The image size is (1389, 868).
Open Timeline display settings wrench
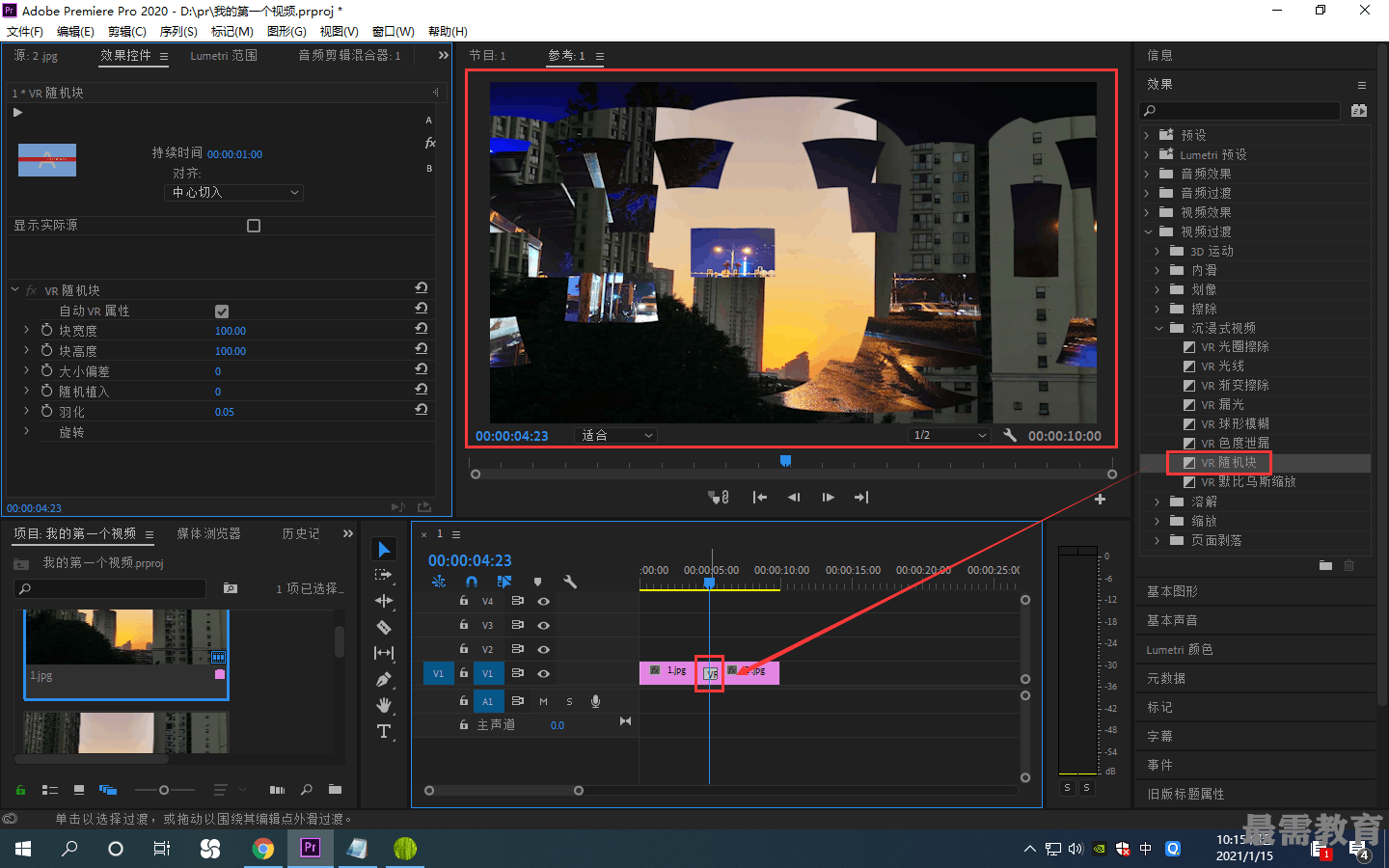point(570,582)
